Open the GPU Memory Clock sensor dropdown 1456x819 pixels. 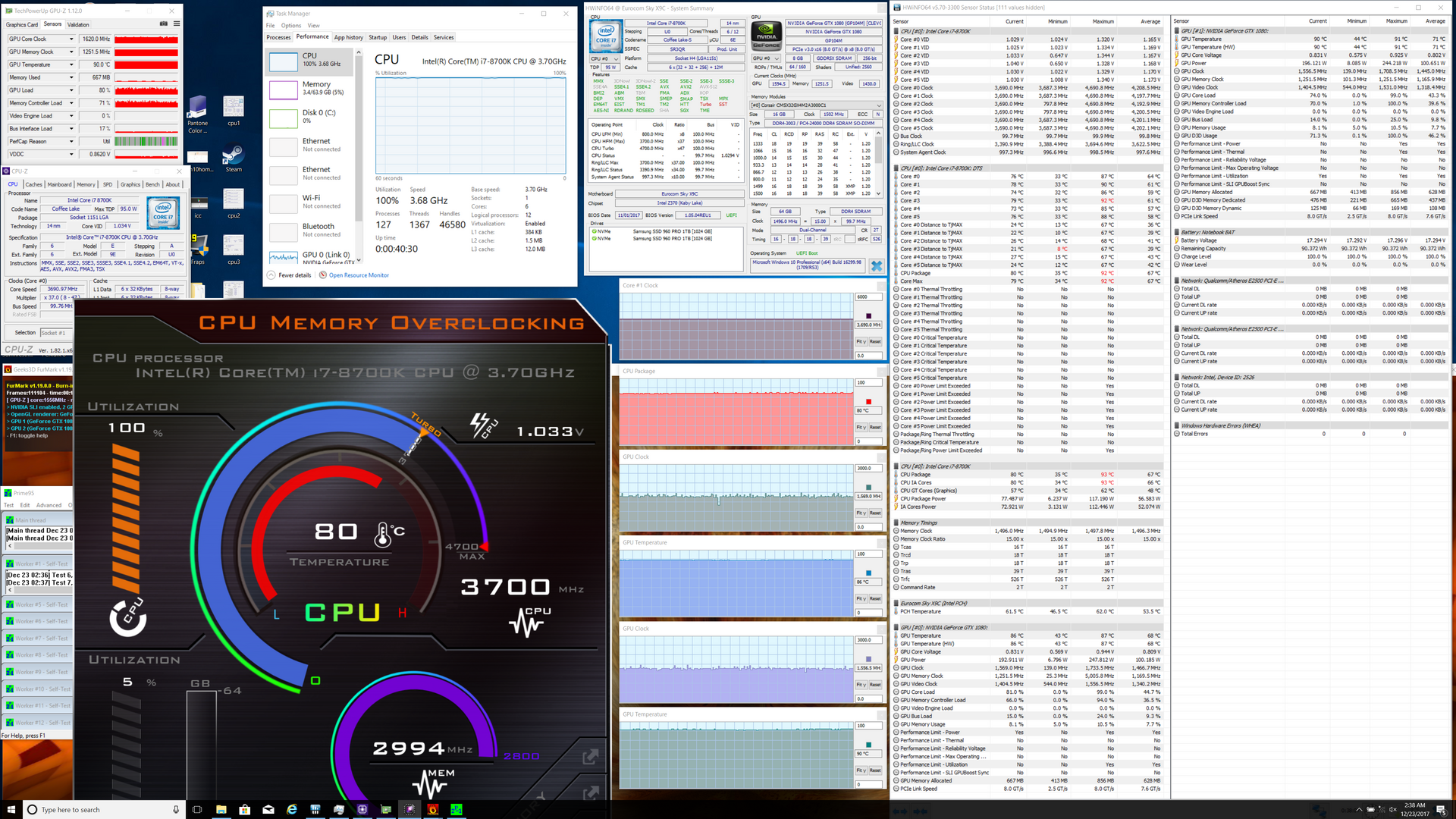click(x=71, y=52)
